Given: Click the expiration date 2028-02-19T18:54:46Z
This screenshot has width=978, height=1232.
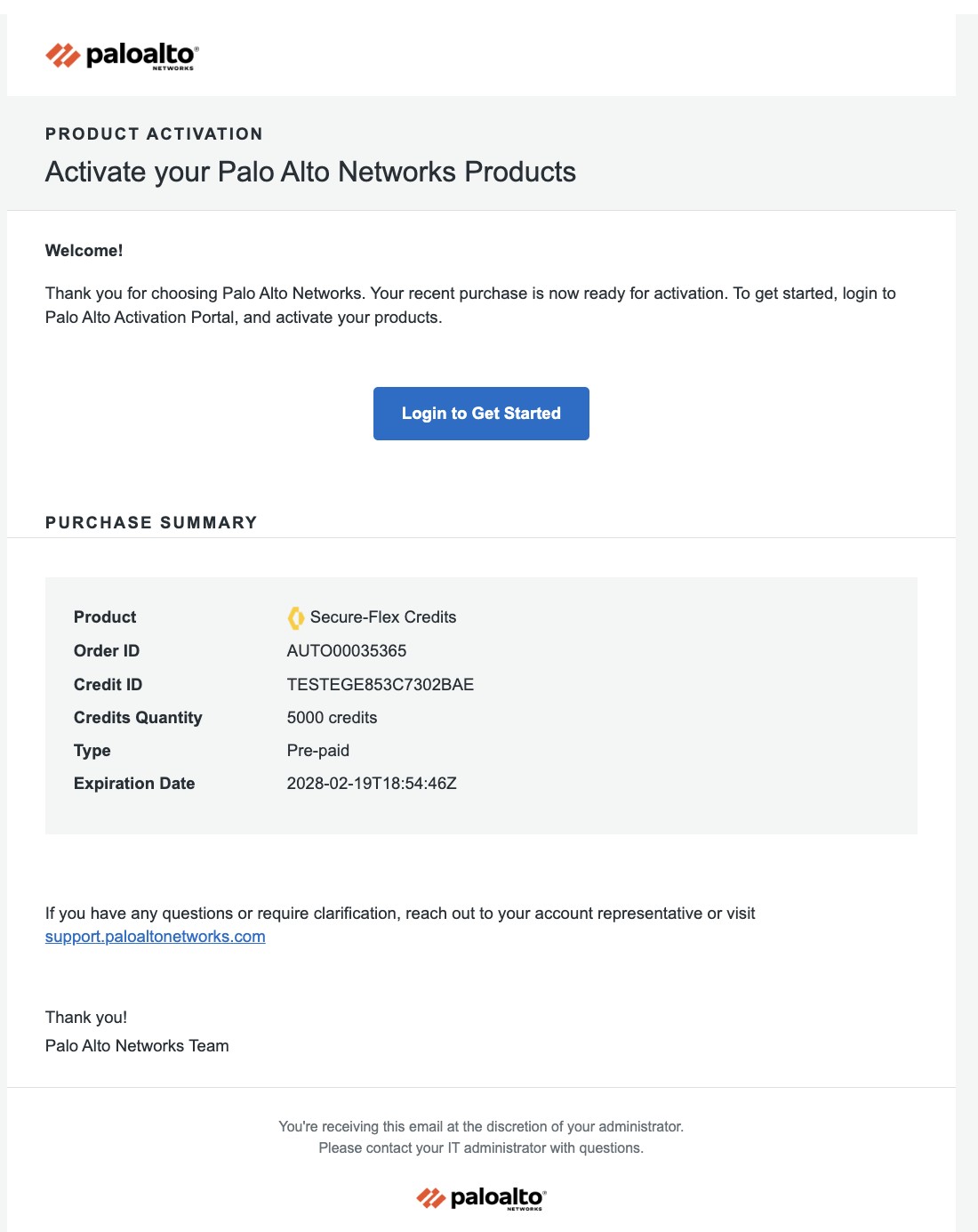Looking at the screenshot, I should tap(372, 784).
